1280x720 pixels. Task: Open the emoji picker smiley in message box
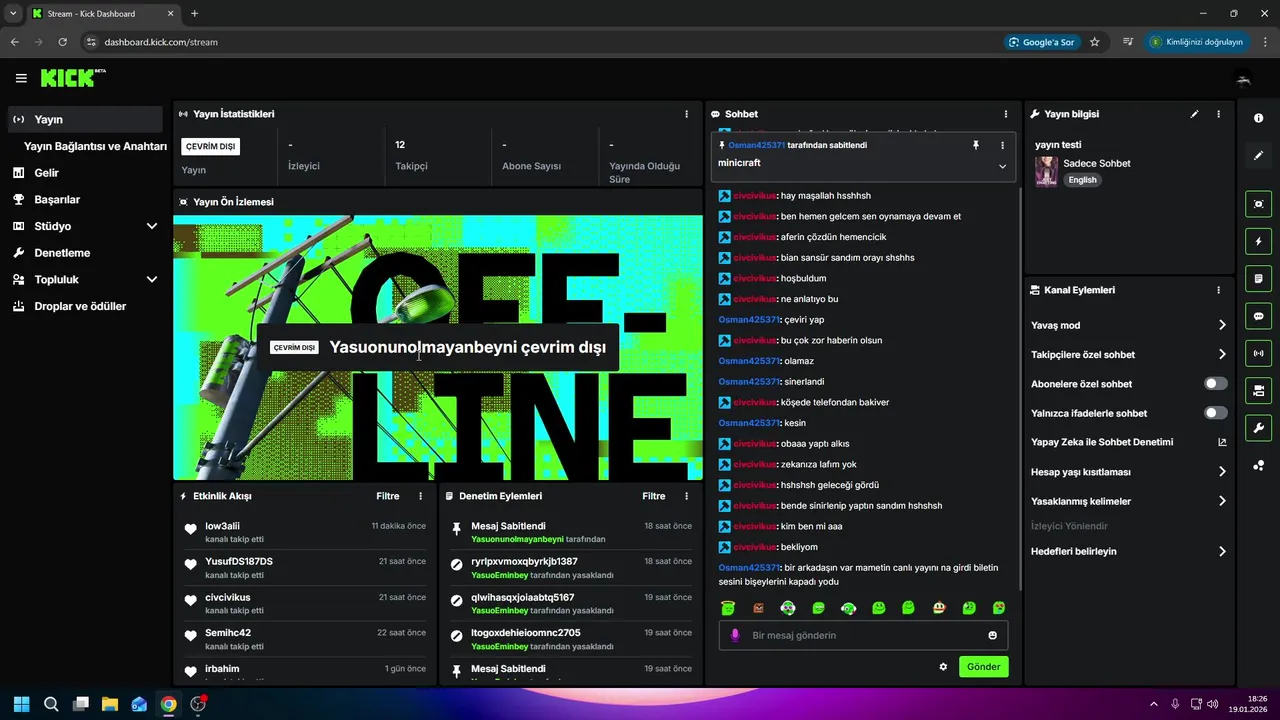click(992, 635)
